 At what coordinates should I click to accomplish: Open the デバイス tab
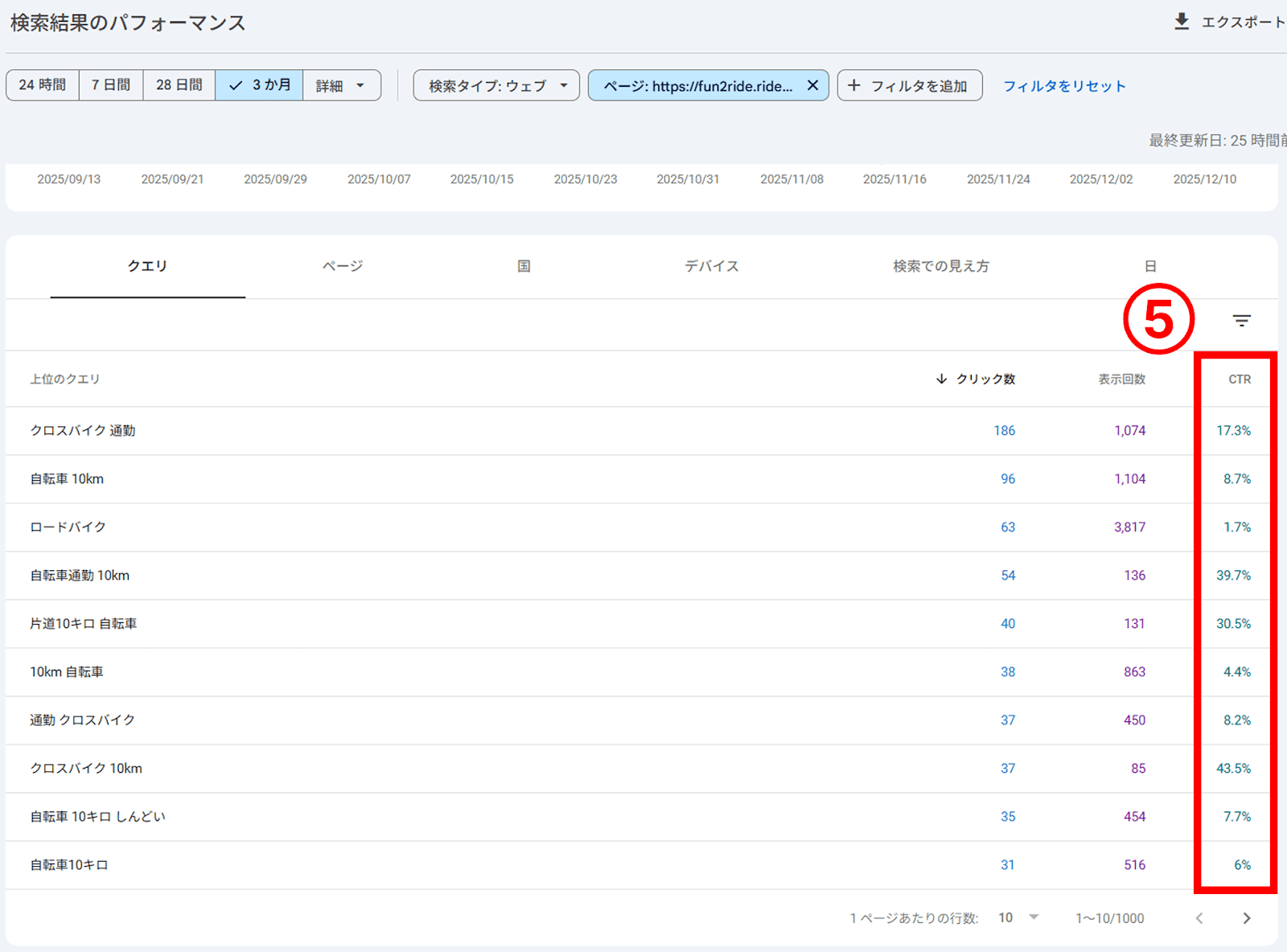point(711,266)
